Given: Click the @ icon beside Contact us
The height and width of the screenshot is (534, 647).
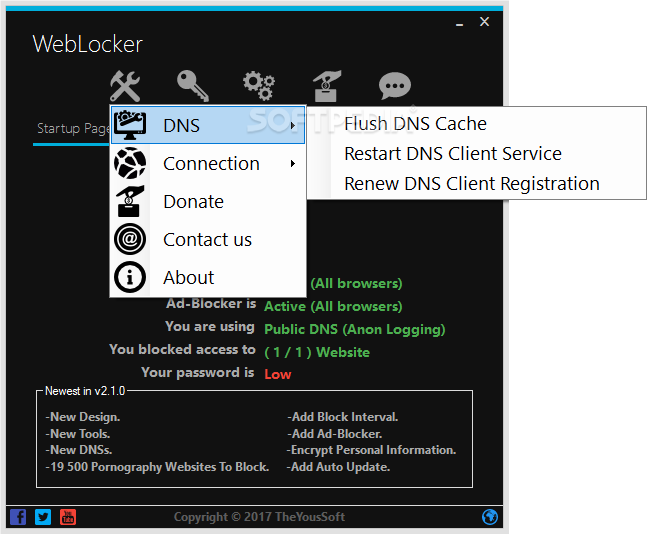Looking at the screenshot, I should [130, 239].
